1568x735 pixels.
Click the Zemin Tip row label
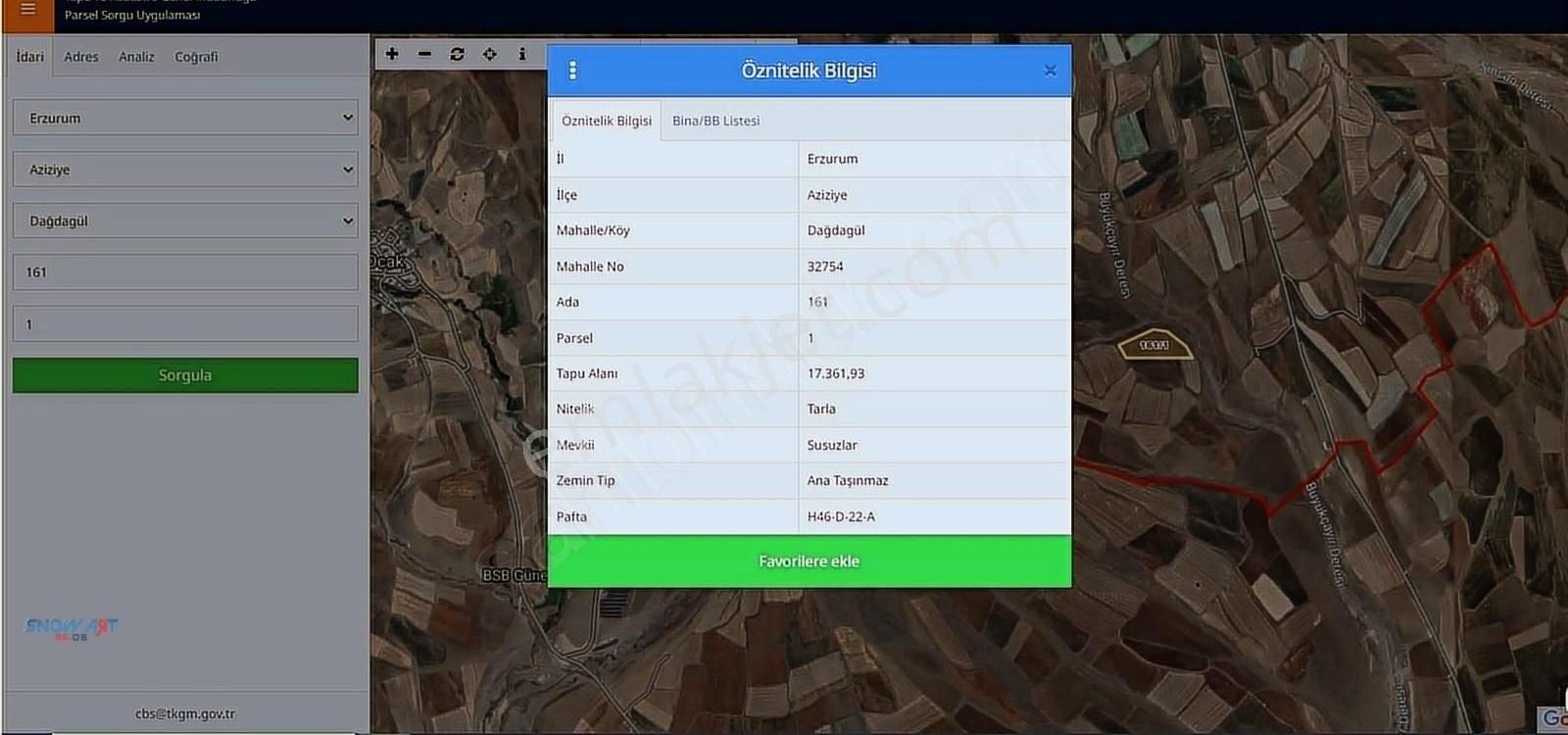[x=585, y=480]
